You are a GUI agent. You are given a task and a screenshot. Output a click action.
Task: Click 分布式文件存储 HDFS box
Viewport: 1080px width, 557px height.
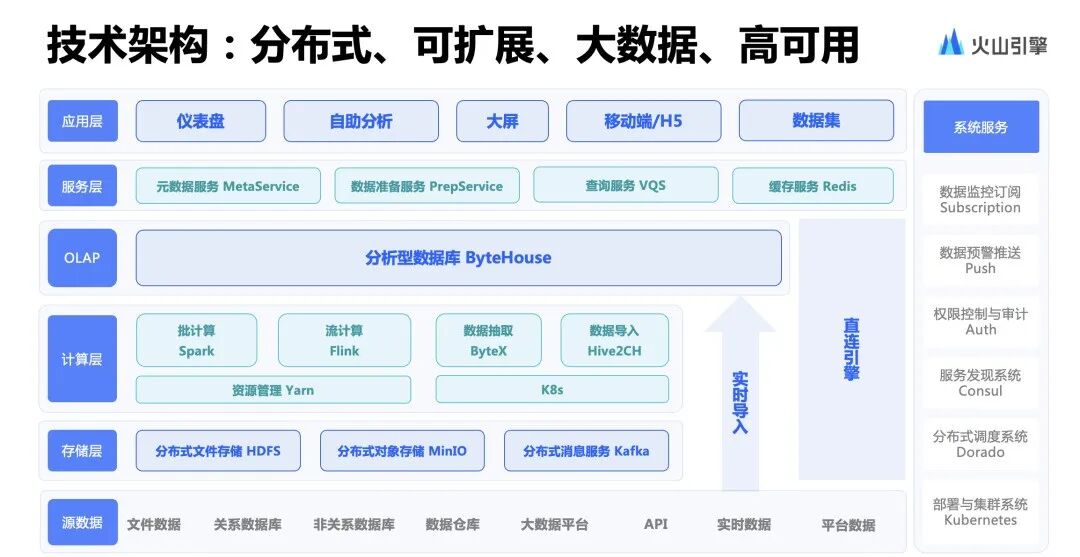coord(218,451)
